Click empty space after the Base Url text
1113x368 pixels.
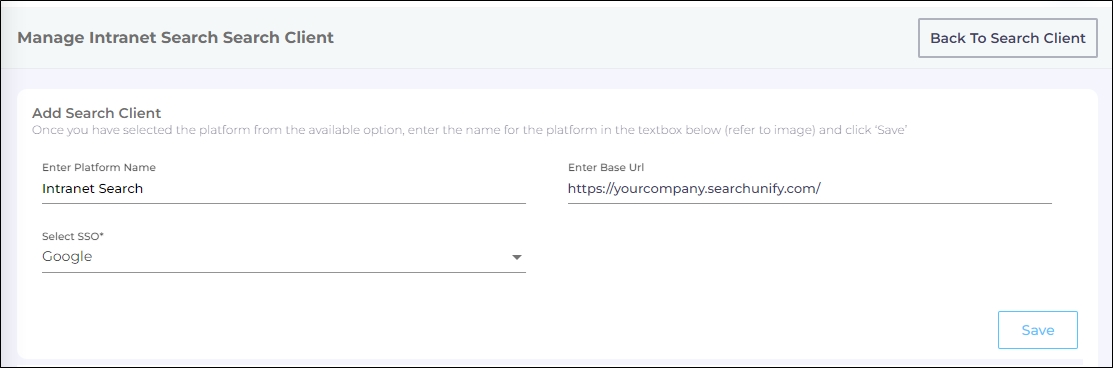click(x=937, y=189)
